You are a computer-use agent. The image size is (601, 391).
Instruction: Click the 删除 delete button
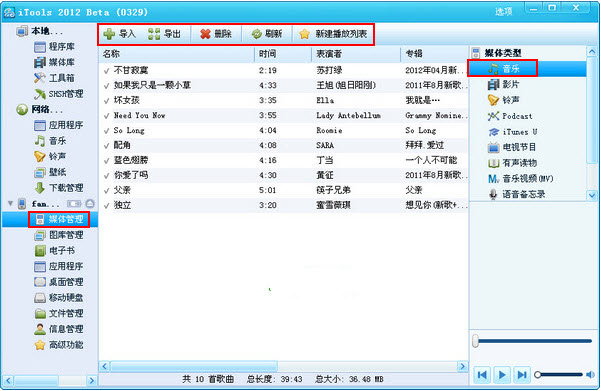216,34
